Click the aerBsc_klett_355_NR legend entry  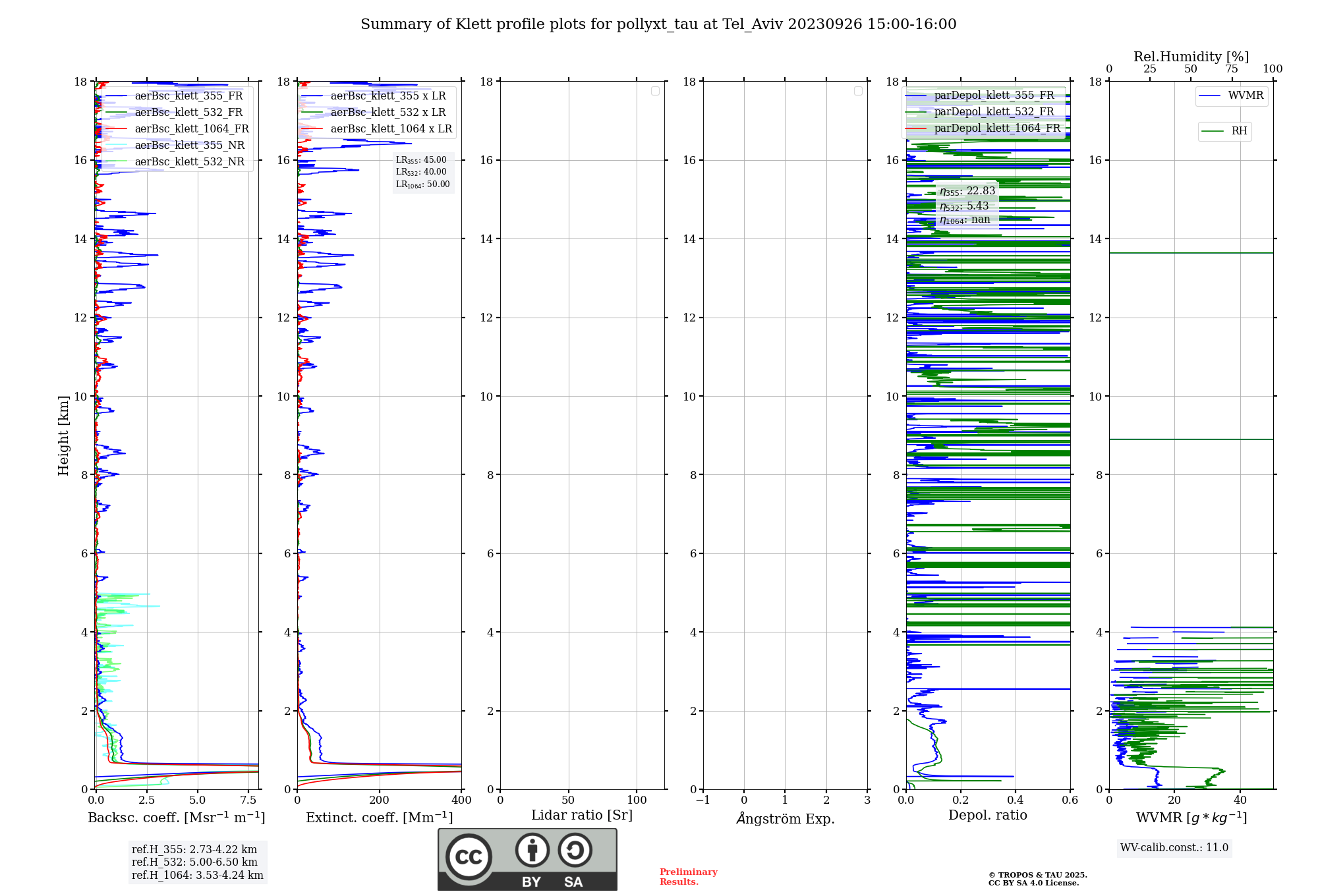tap(189, 145)
